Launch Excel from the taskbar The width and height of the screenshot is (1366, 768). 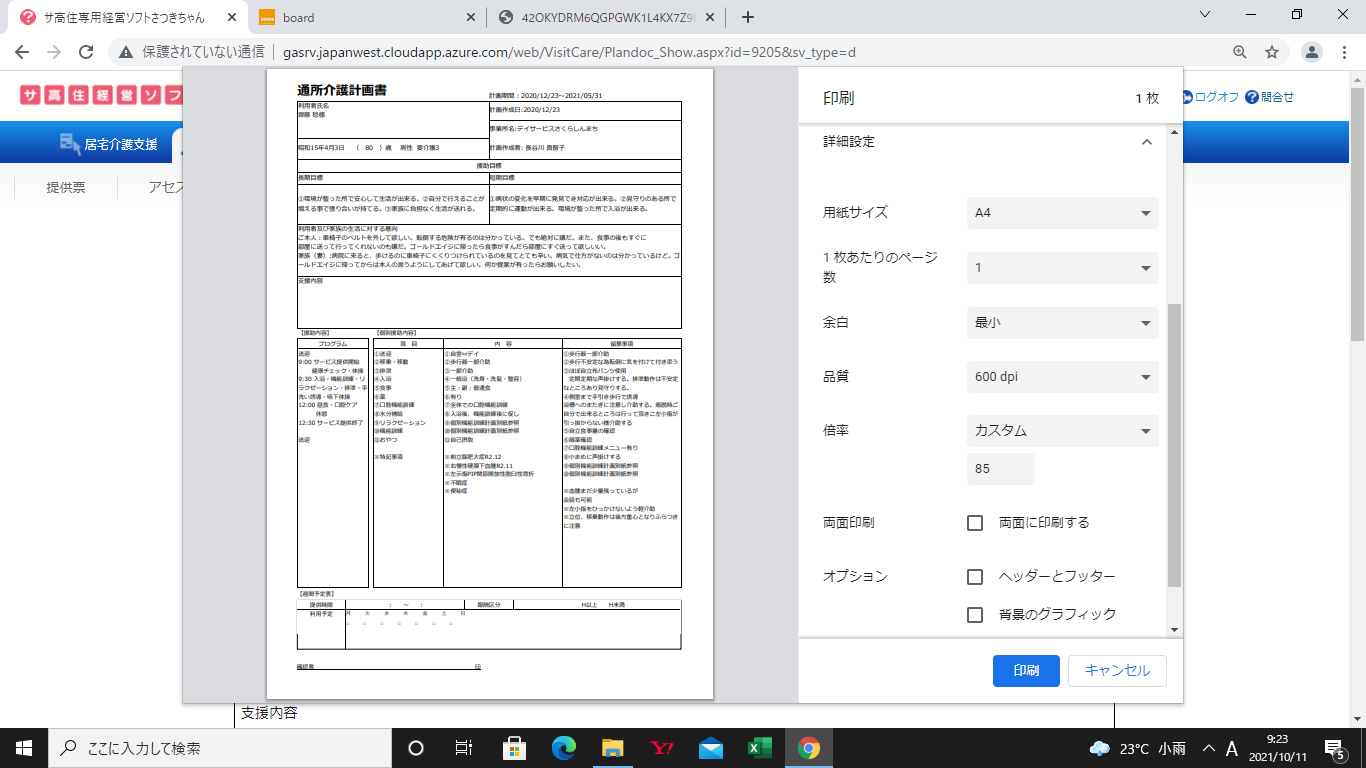(760, 748)
